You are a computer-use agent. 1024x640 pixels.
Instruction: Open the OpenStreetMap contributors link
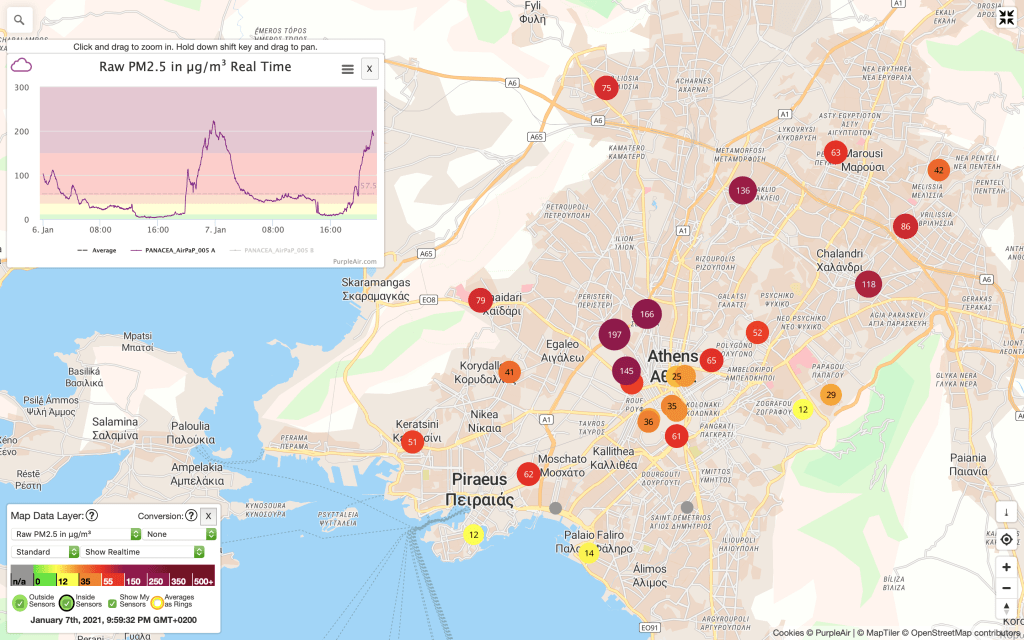(x=967, y=633)
